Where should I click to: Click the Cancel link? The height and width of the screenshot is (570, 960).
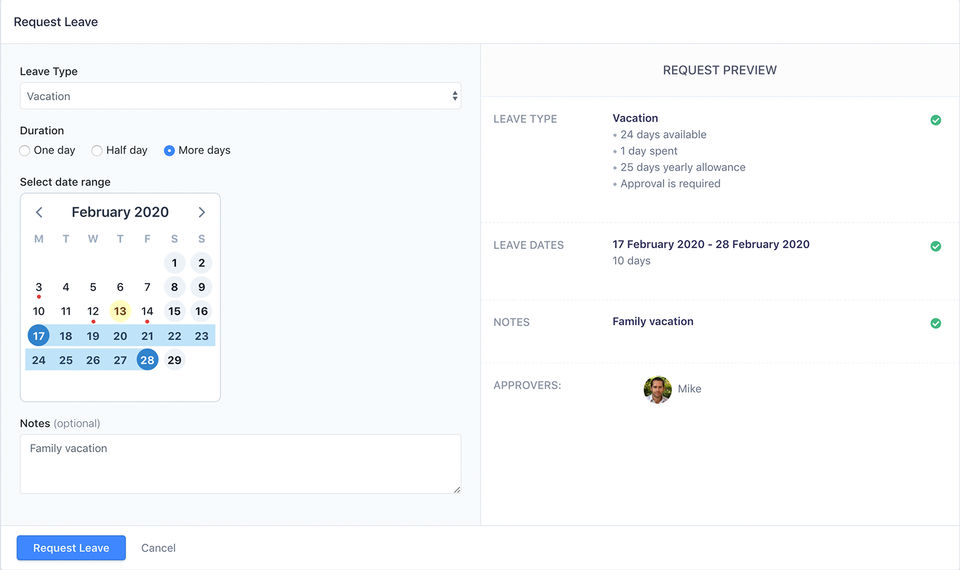(x=158, y=548)
